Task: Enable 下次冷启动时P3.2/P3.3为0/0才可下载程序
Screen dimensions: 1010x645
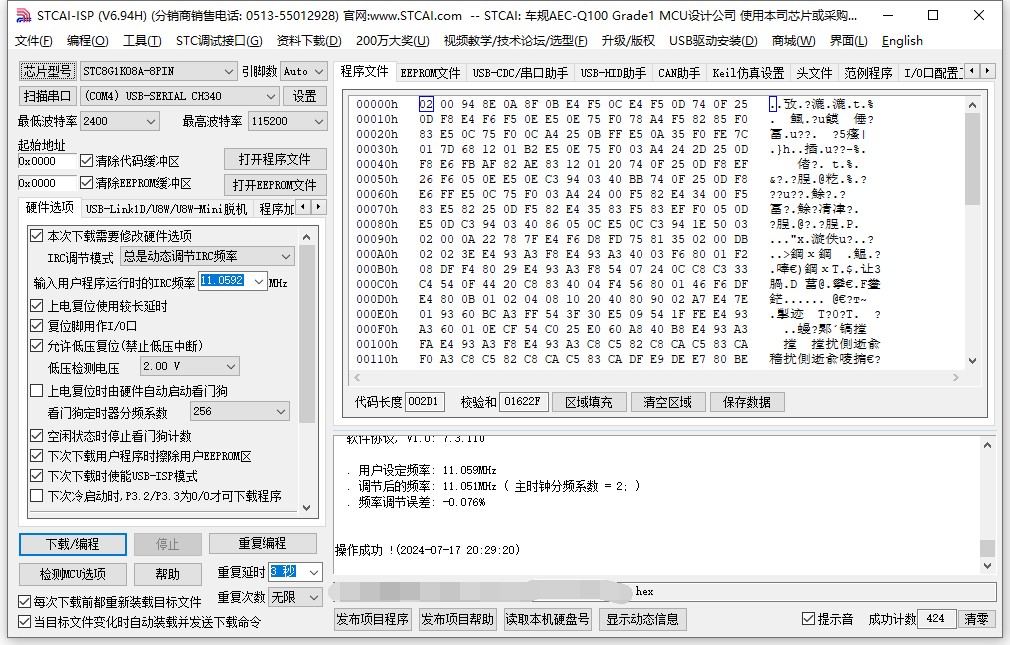Action: pos(37,496)
